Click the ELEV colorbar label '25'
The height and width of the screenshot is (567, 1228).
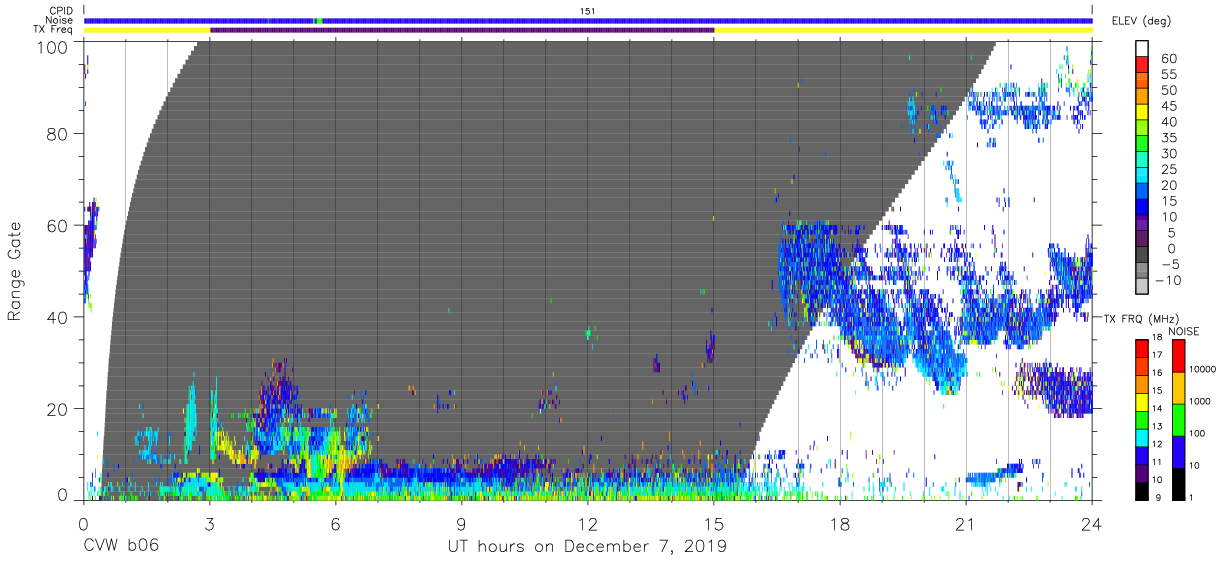(1167, 170)
